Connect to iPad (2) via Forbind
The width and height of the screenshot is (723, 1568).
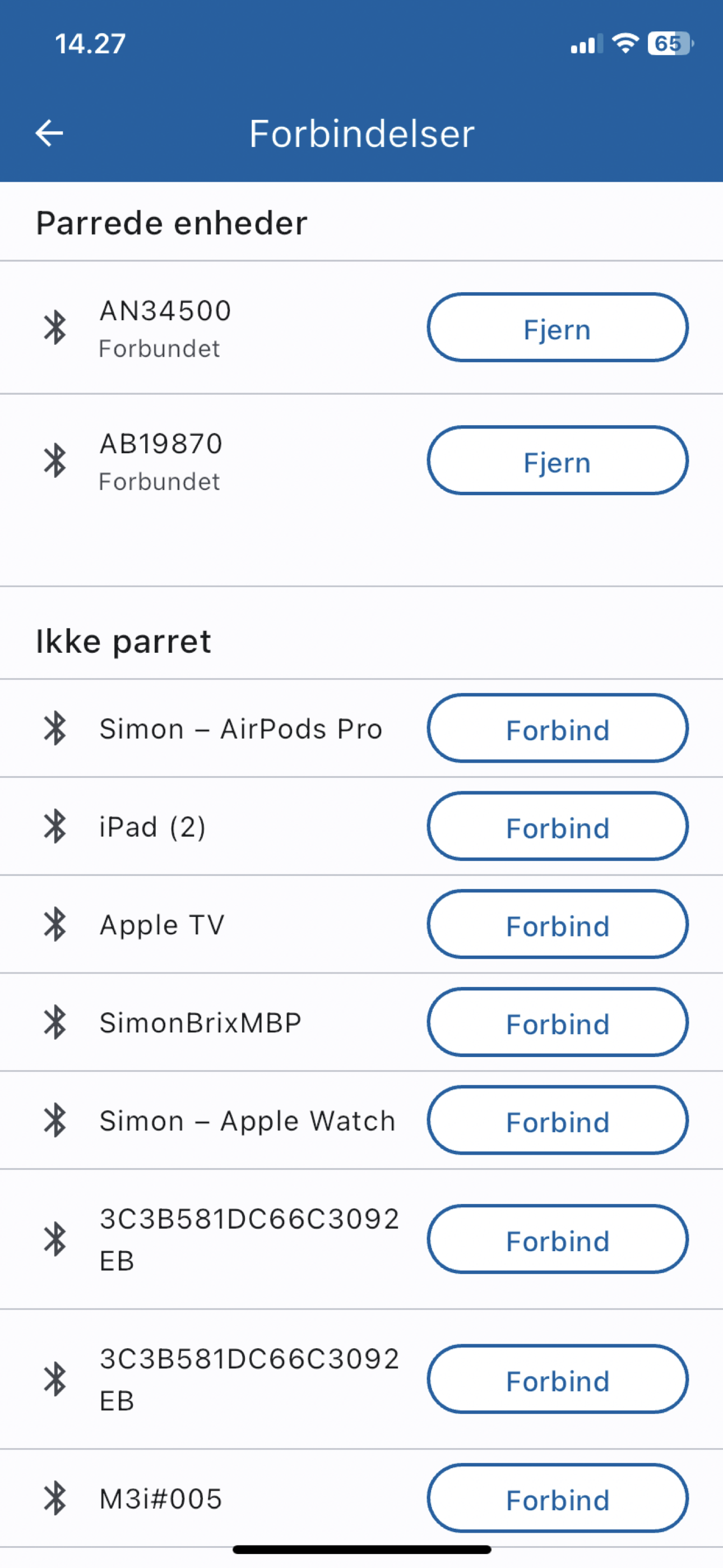tap(558, 826)
